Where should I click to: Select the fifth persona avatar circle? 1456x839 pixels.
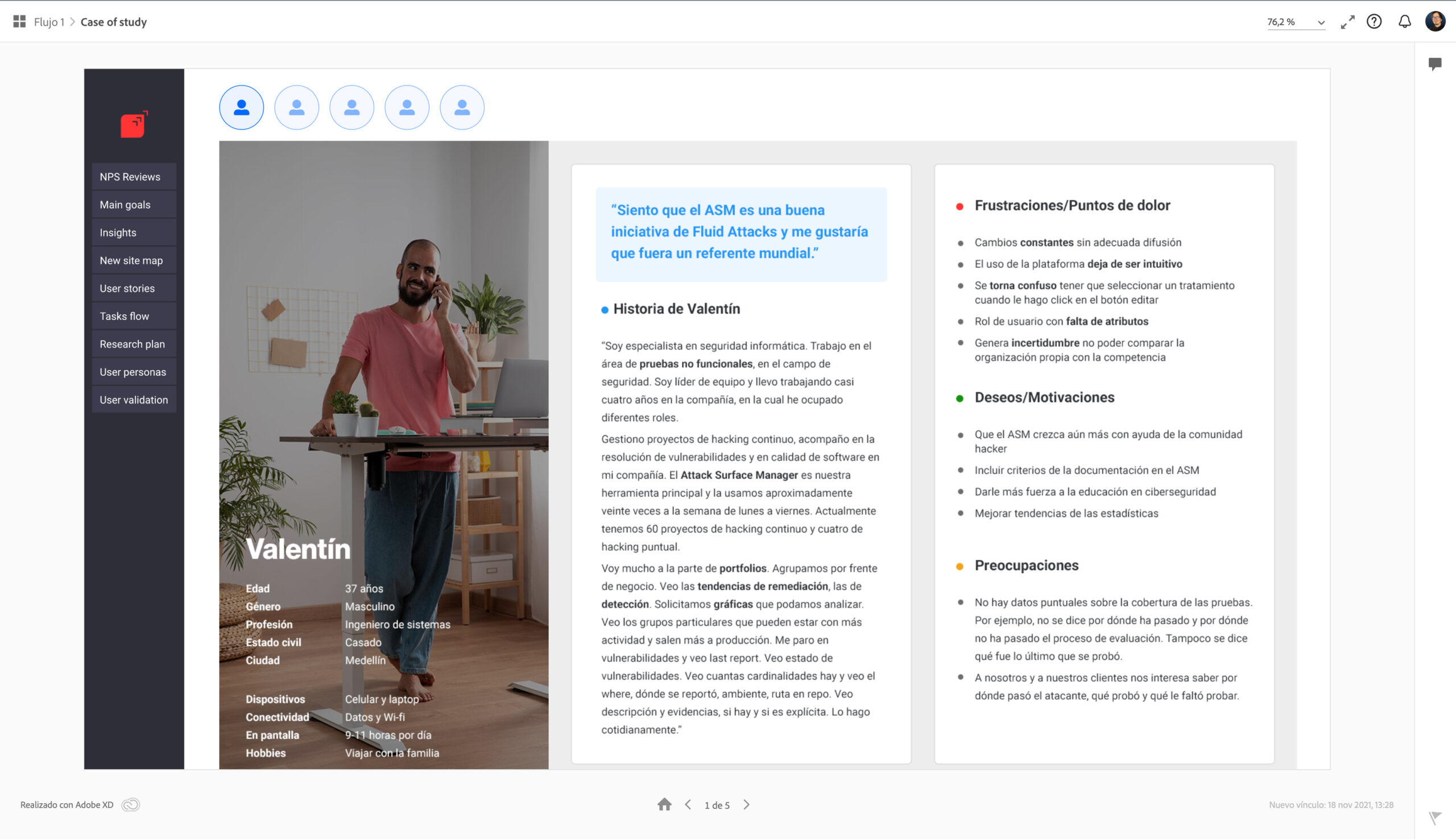(462, 107)
